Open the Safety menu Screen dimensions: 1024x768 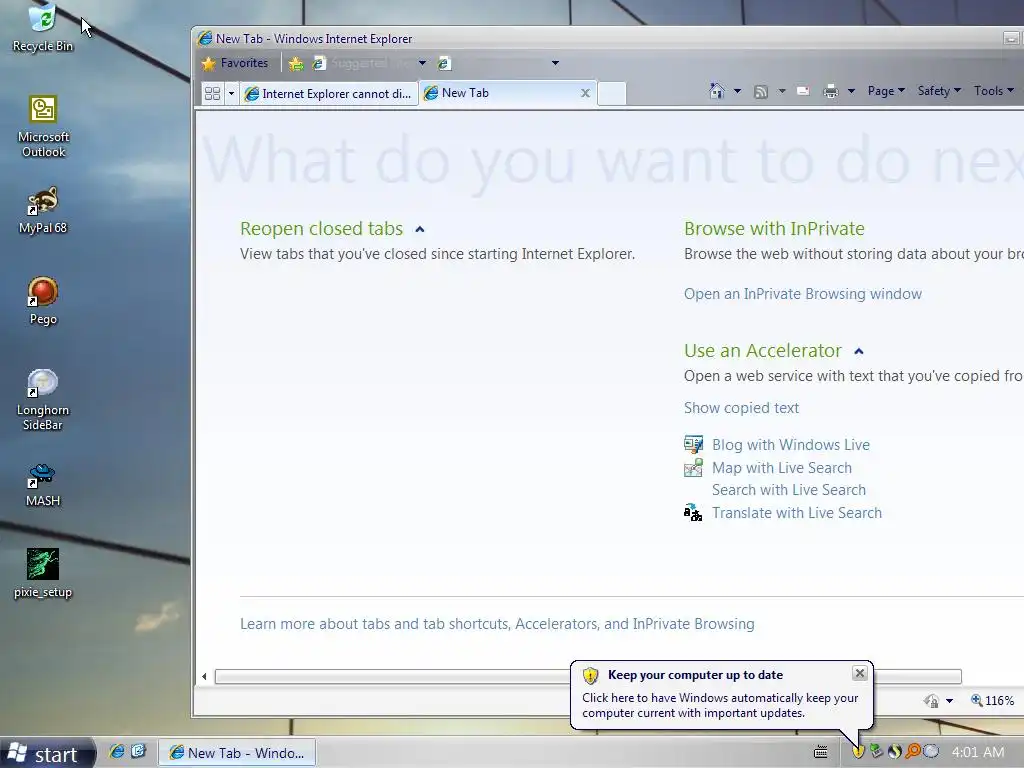point(939,91)
